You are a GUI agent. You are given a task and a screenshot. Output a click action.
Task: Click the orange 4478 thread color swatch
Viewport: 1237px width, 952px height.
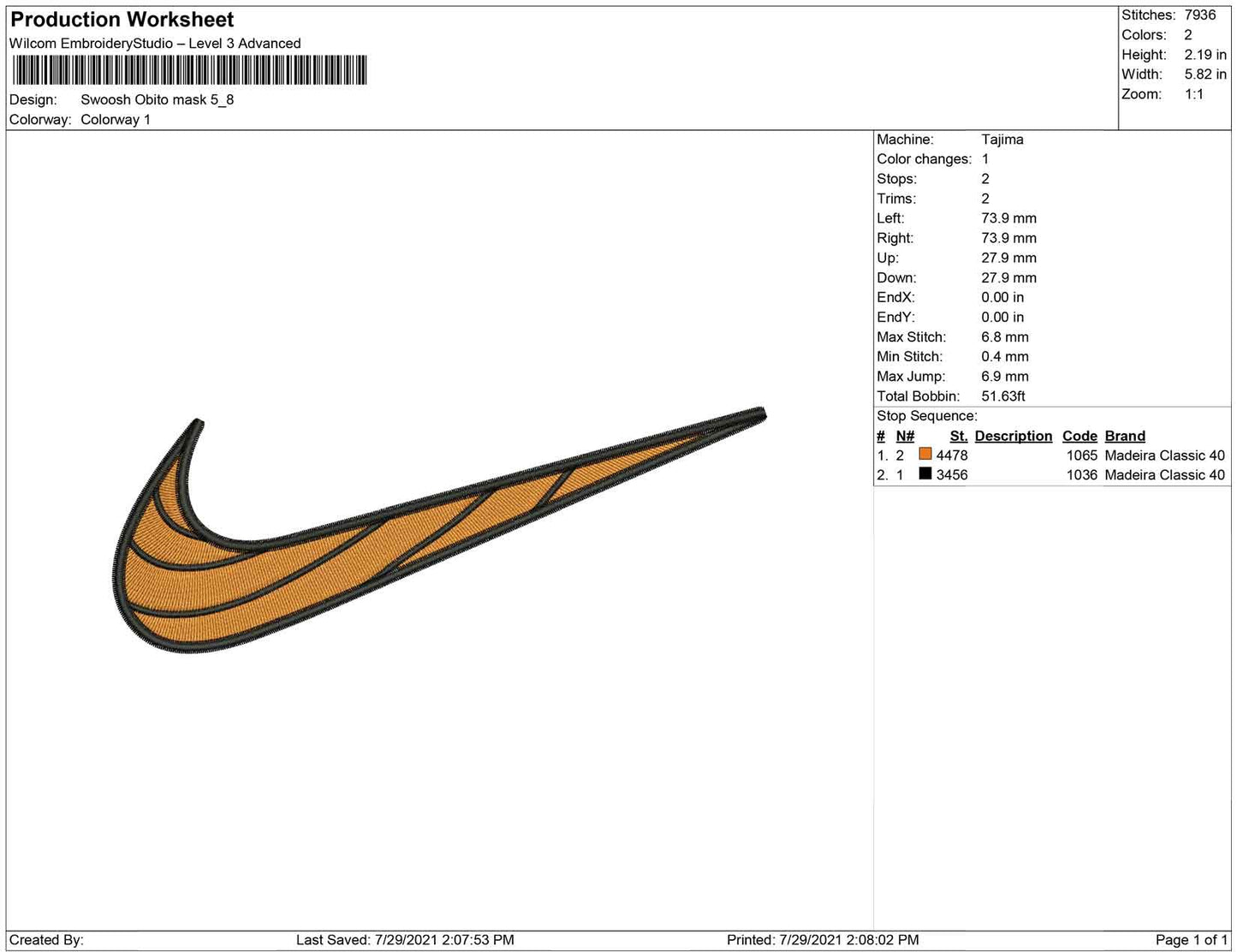tap(925, 455)
